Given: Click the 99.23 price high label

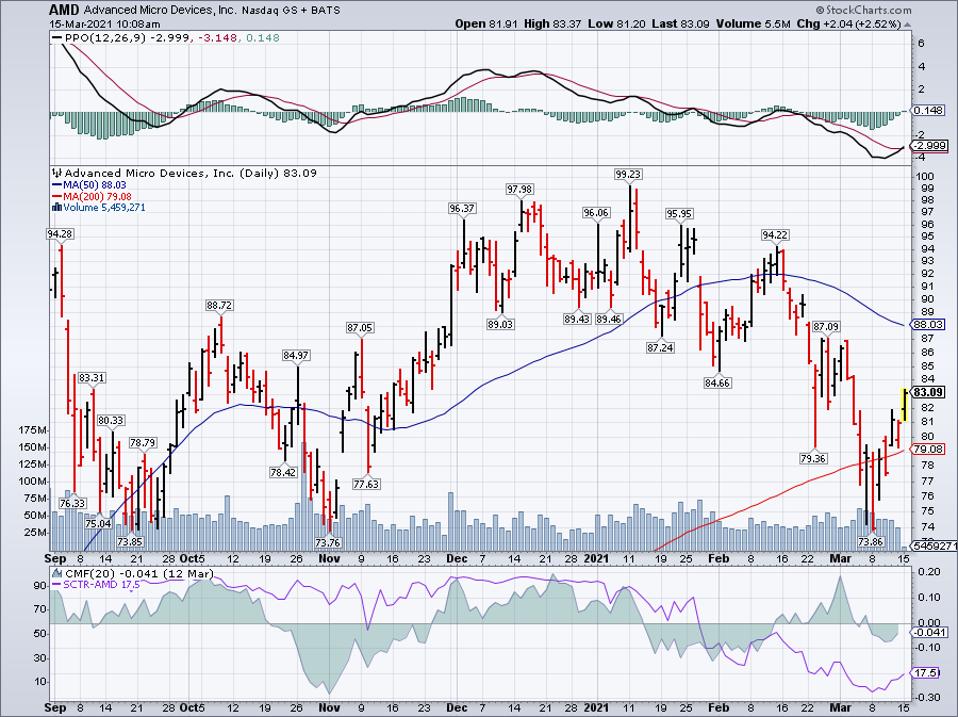Looking at the screenshot, I should click(x=629, y=174).
